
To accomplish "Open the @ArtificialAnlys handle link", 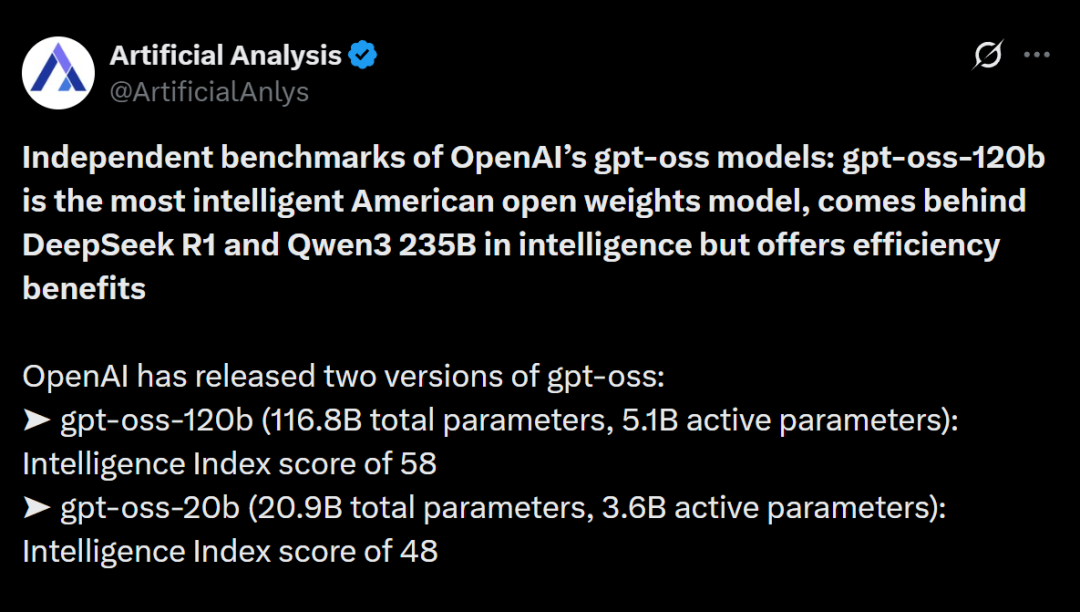I will (209, 92).
